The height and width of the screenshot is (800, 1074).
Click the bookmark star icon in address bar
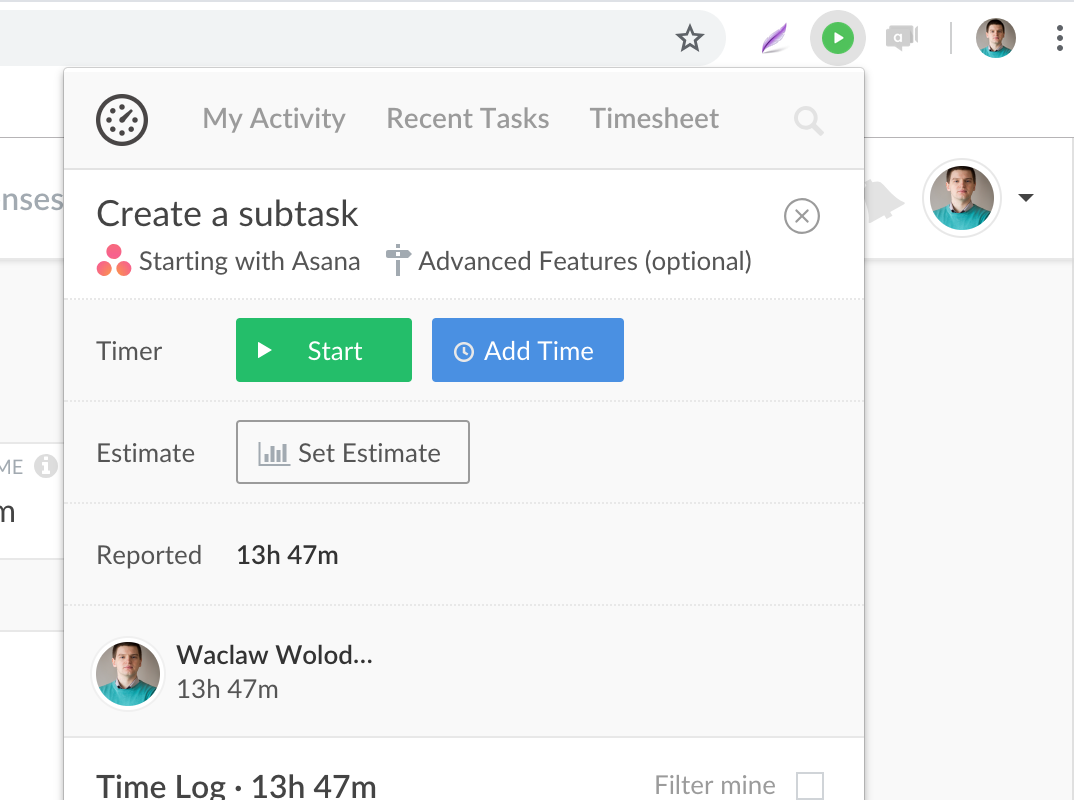690,38
